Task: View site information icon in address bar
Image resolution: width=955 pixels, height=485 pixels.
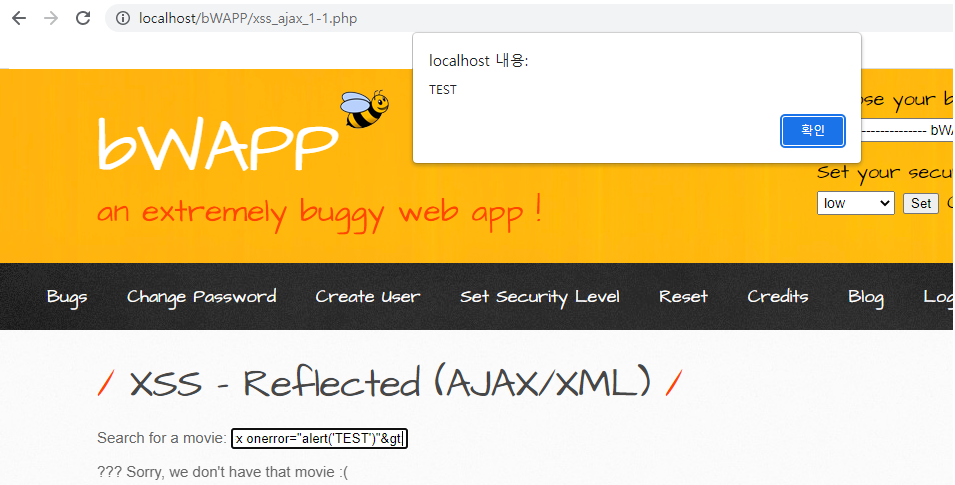Action: 123,18
